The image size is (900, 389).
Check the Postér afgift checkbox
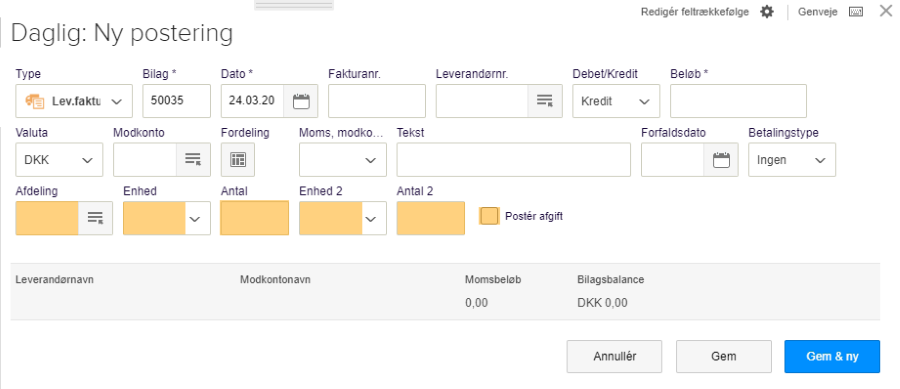[x=489, y=216]
